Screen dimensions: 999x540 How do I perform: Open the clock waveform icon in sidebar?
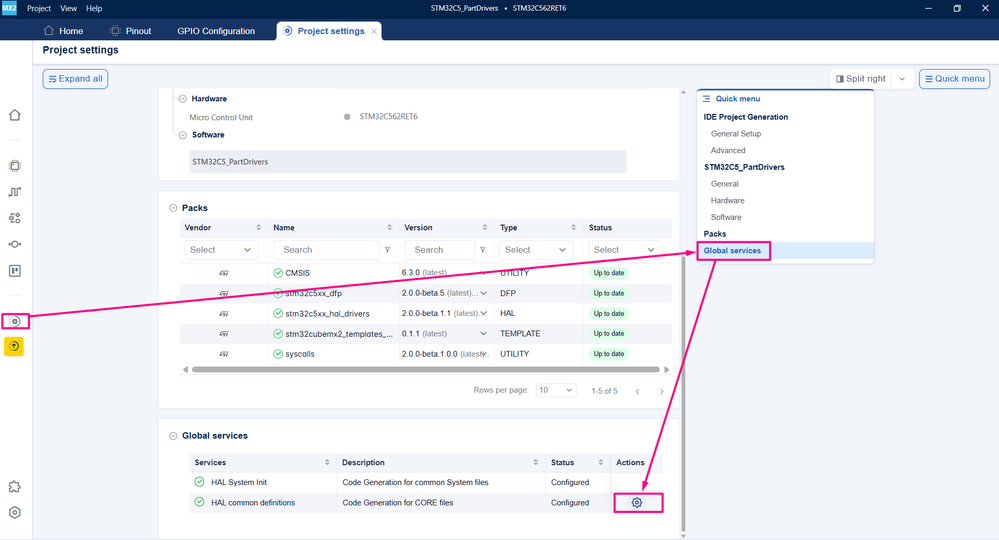point(15,192)
